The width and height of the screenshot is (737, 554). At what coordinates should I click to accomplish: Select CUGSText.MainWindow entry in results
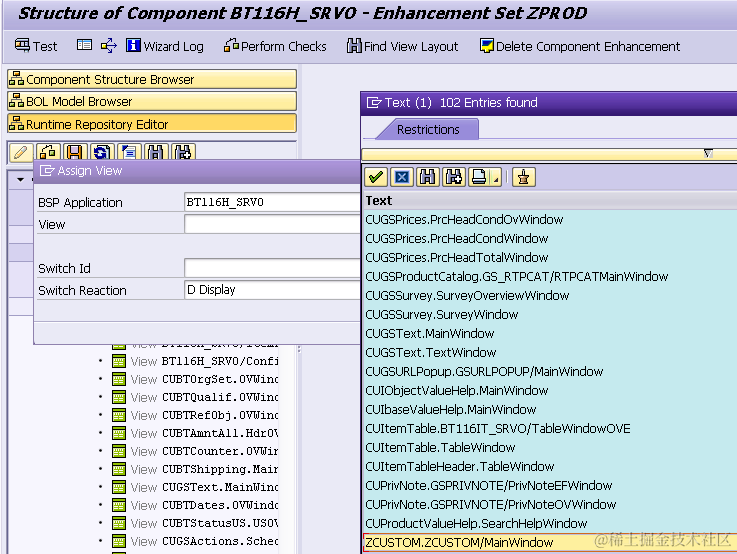point(430,334)
